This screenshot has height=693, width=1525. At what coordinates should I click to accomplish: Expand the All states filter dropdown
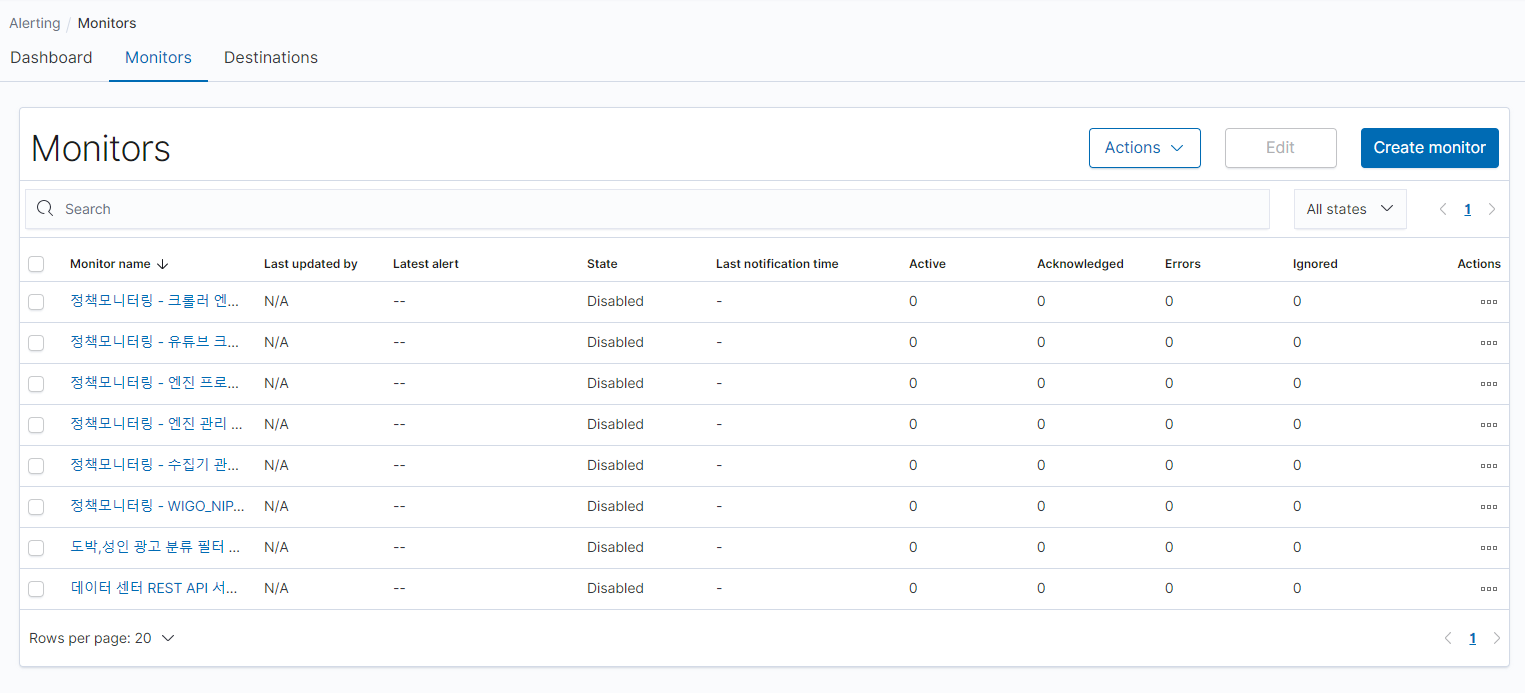click(1349, 209)
